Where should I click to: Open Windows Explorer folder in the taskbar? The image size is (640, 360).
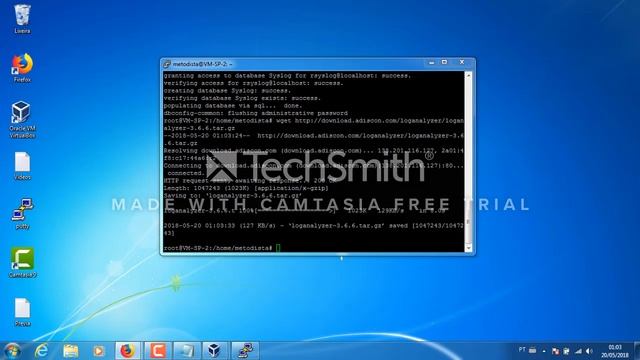pos(71,351)
